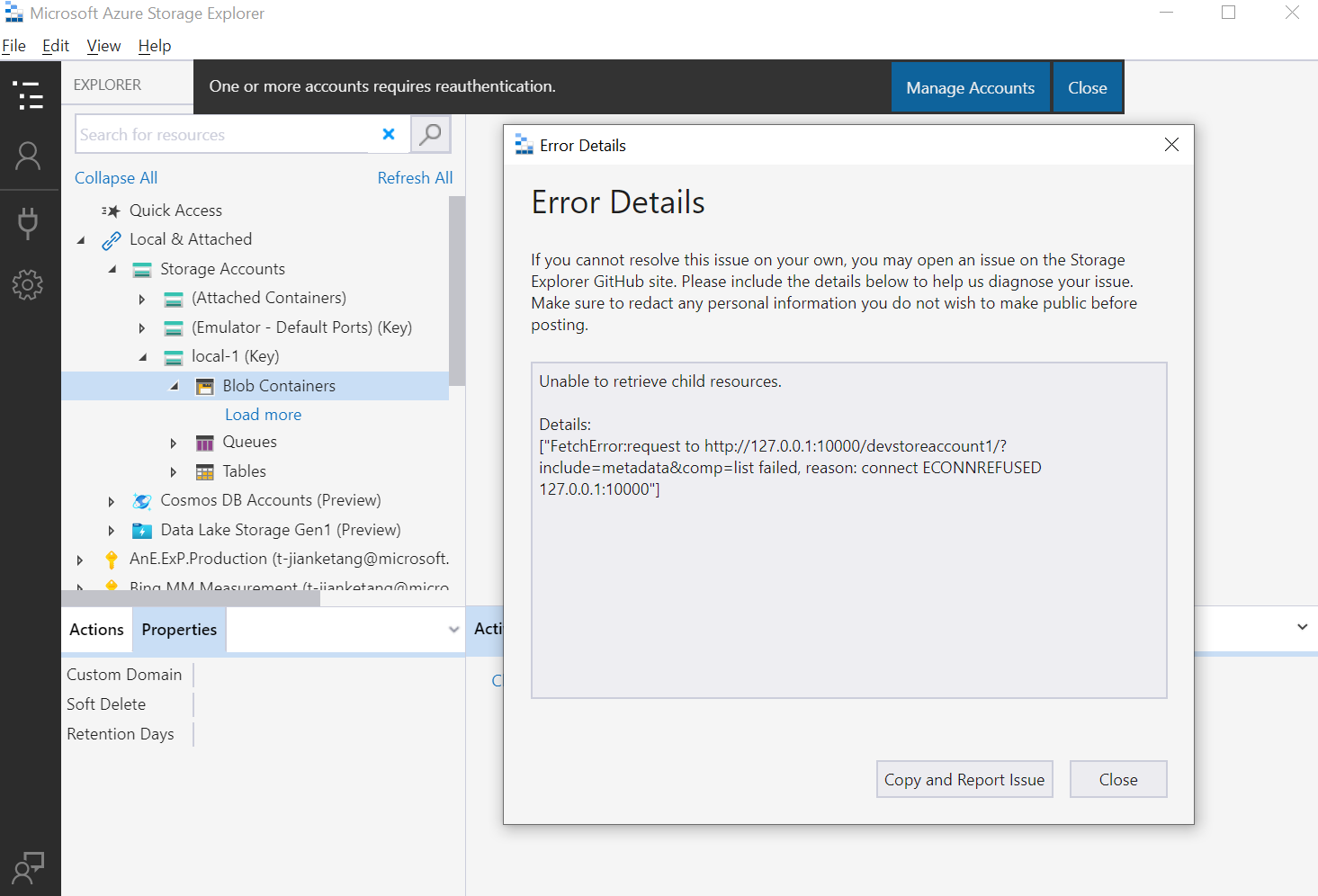This screenshot has height=896, width=1318.
Task: Open Account Management panel
Action: 29,156
